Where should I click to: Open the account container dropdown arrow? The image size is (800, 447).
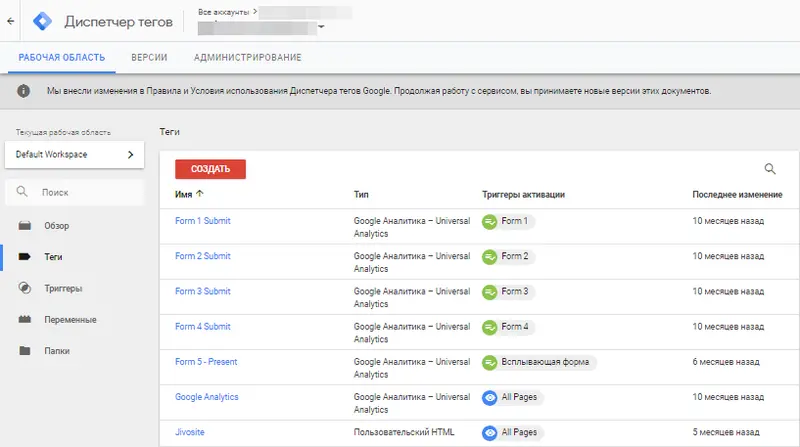(x=321, y=27)
